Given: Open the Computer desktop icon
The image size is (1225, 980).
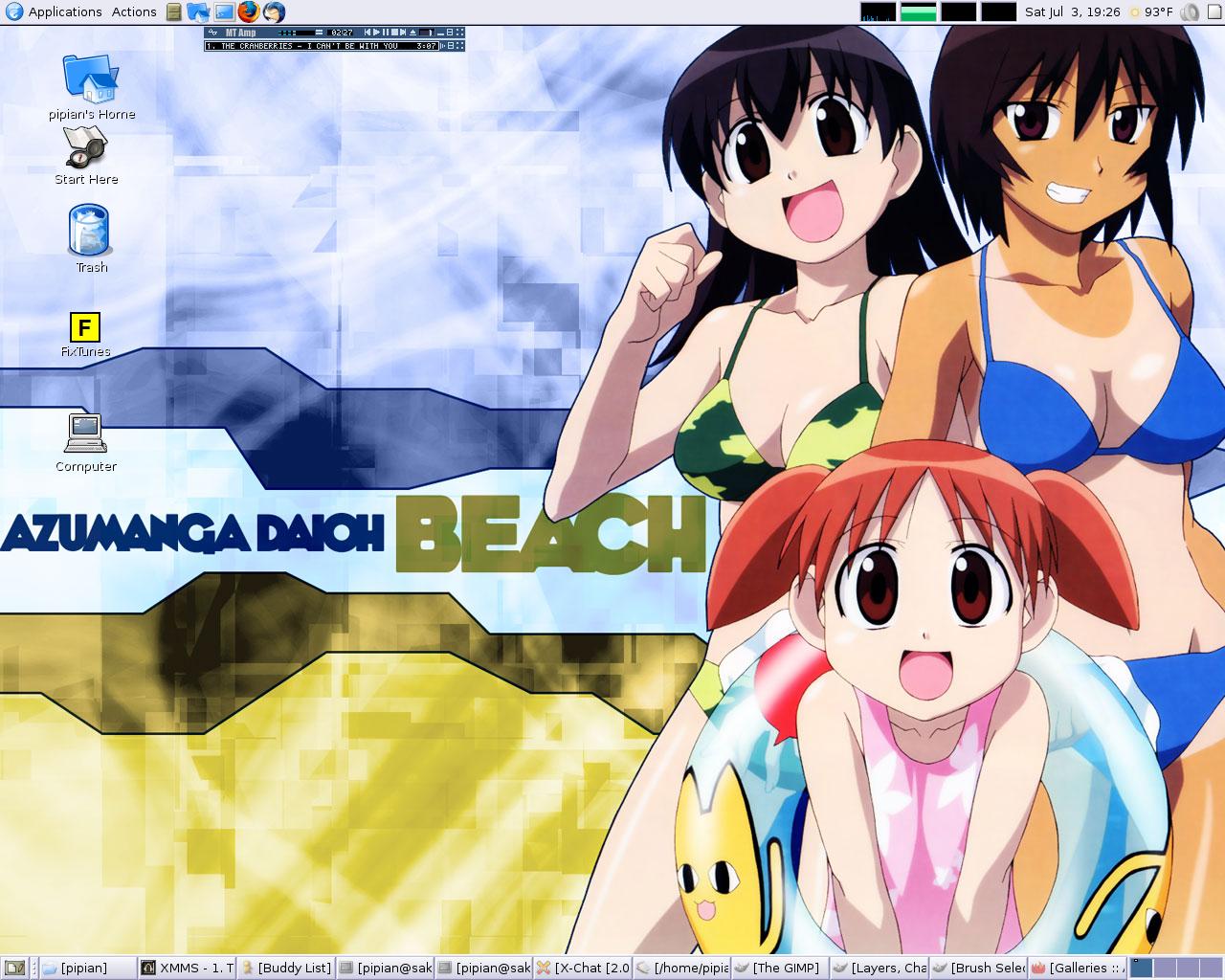Looking at the screenshot, I should click(85, 442).
